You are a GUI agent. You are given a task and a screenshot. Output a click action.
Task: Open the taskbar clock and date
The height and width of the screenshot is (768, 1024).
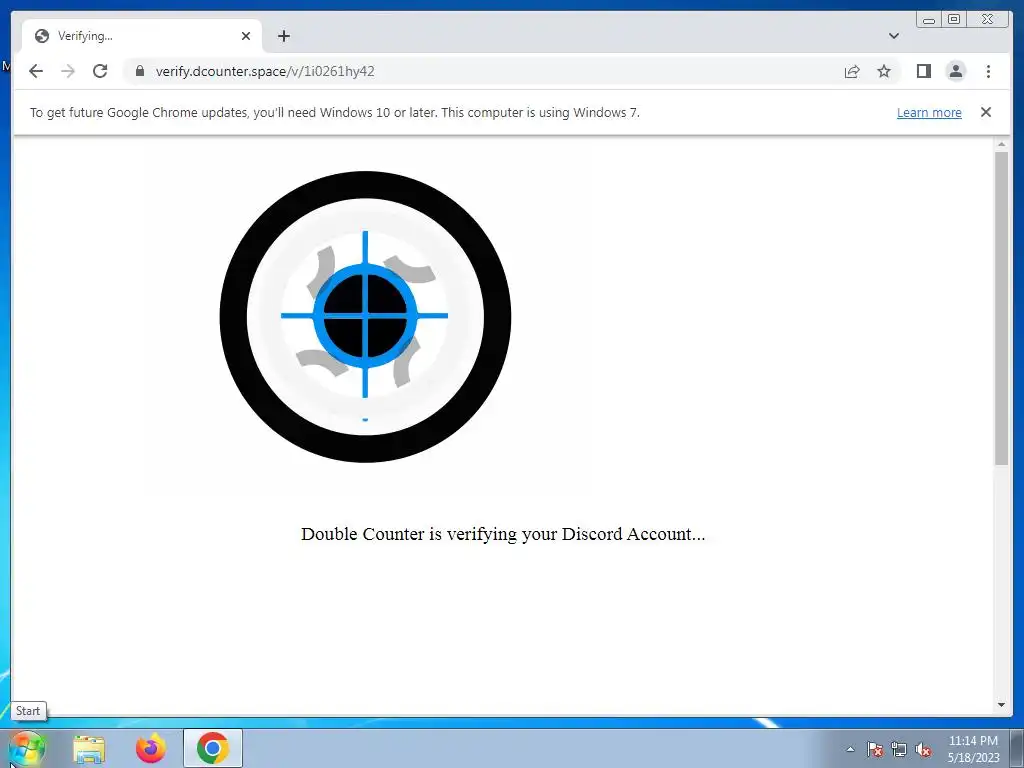[973, 749]
